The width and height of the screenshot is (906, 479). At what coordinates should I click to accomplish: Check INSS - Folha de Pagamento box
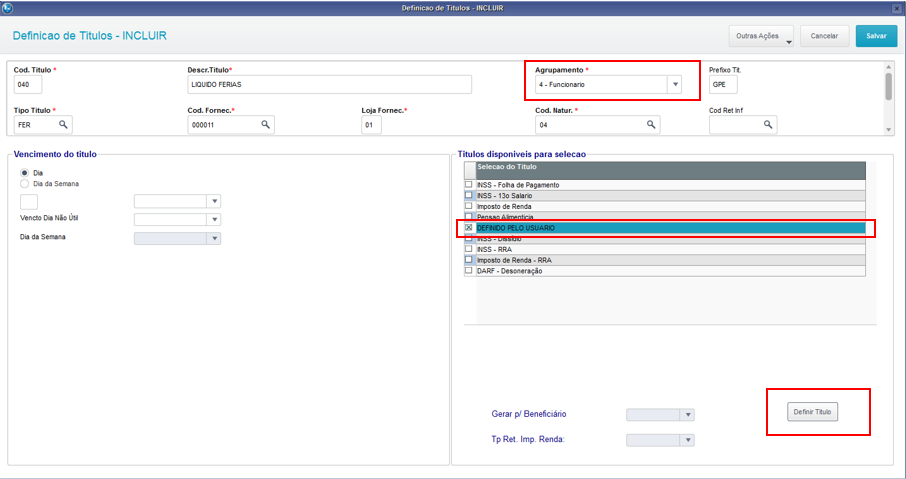(x=469, y=184)
